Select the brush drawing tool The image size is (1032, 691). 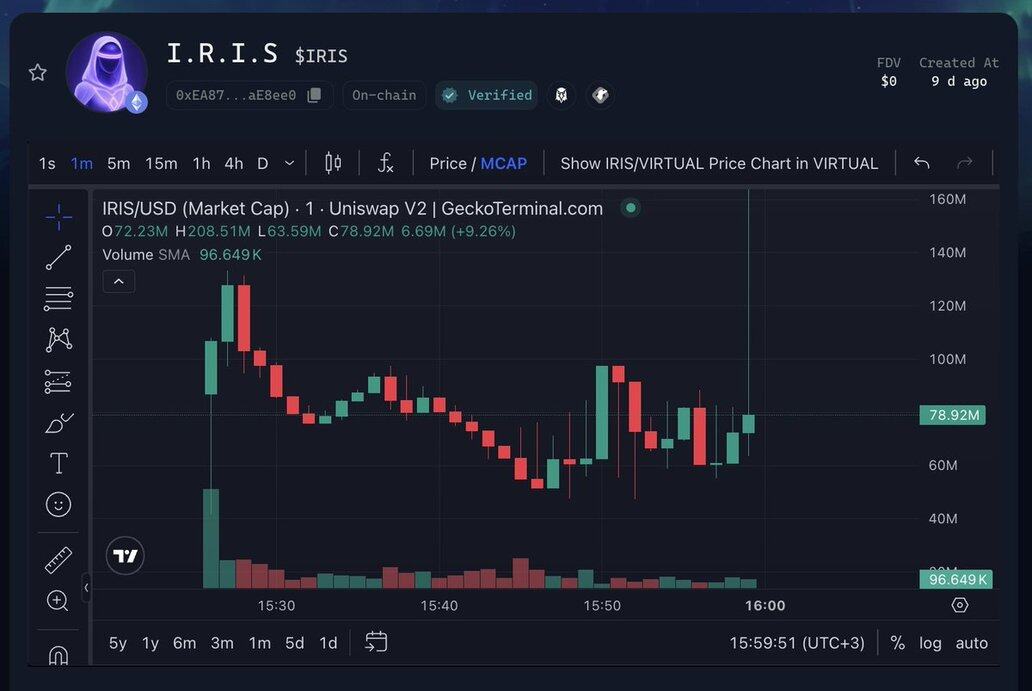(x=58, y=422)
